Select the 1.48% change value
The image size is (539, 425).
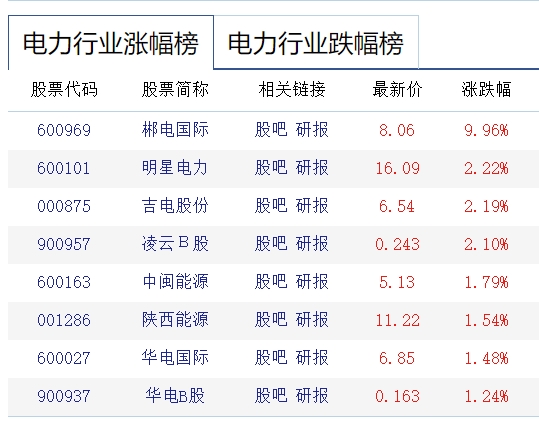[486, 358]
